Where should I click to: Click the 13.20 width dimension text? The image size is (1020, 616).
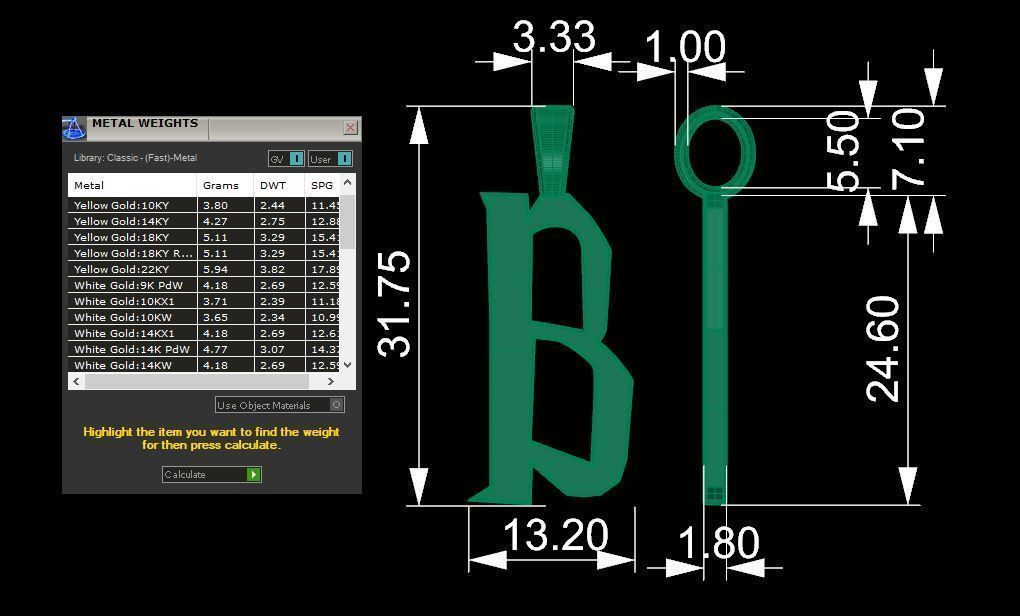point(556,535)
